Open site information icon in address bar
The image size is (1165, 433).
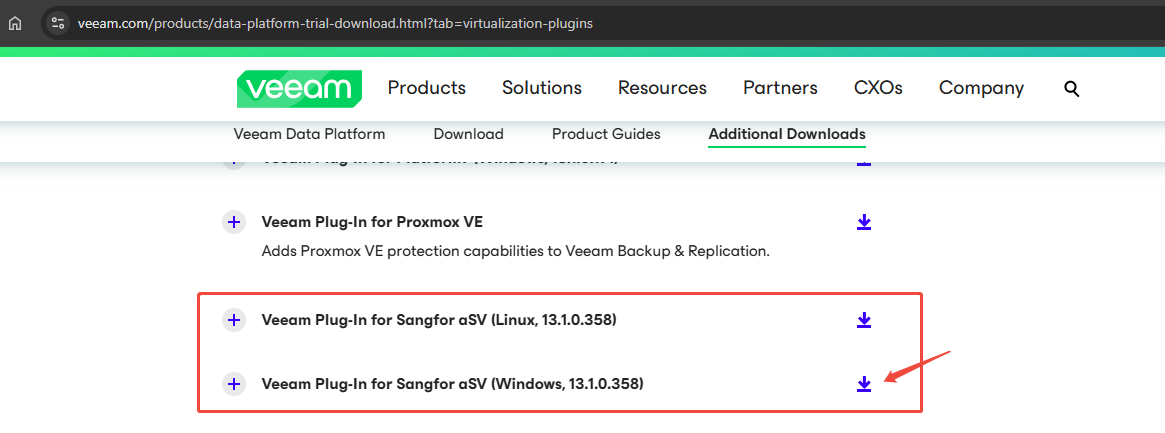[x=58, y=23]
